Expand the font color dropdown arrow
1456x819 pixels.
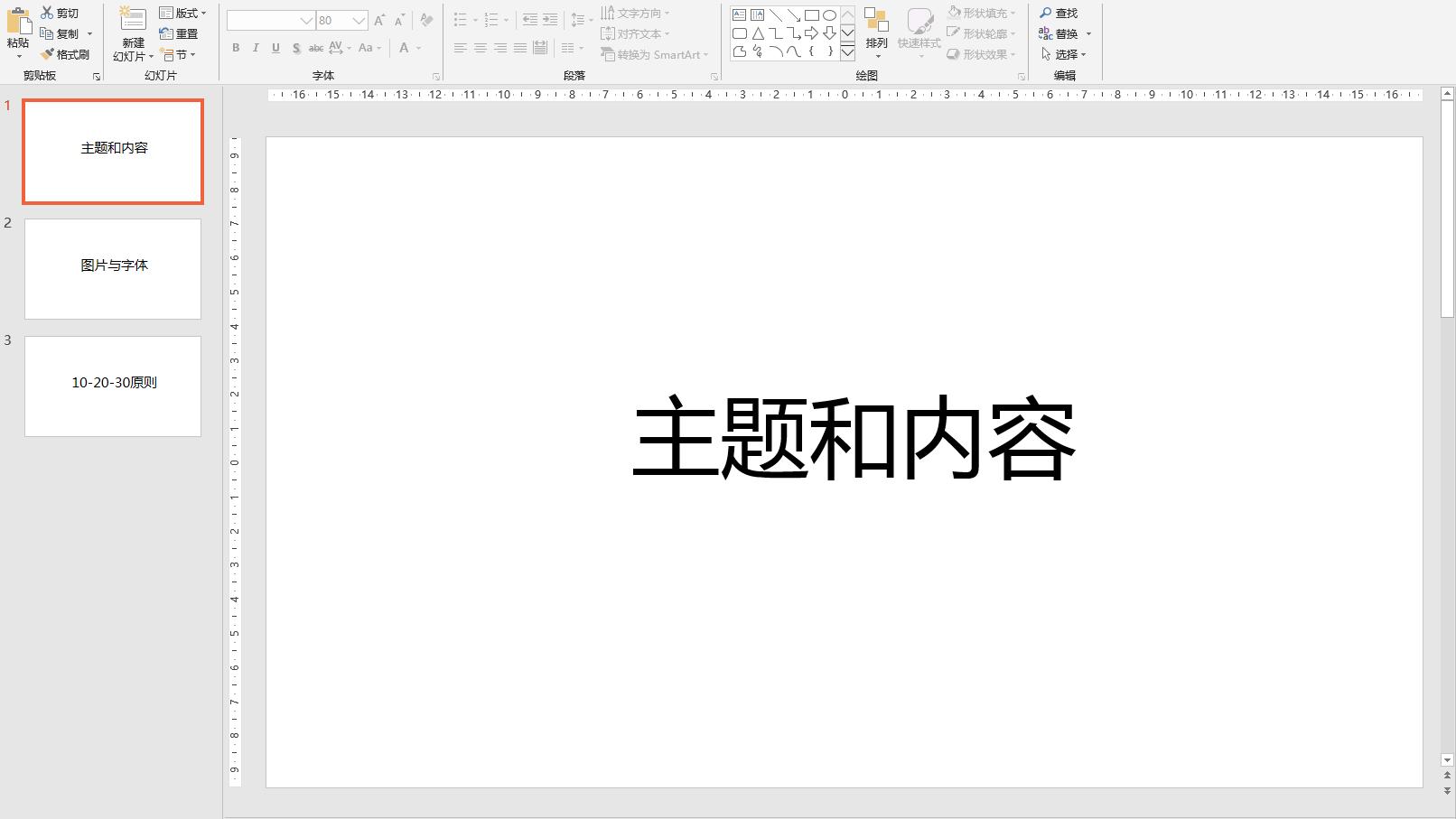coord(416,48)
